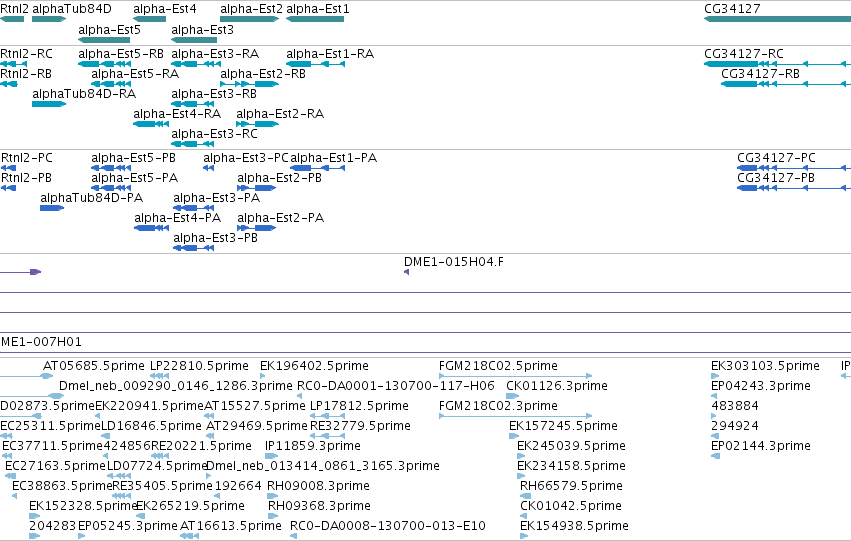851x541 pixels.
Task: Click transcript alpha-Est4-RA
Action: 177,114
